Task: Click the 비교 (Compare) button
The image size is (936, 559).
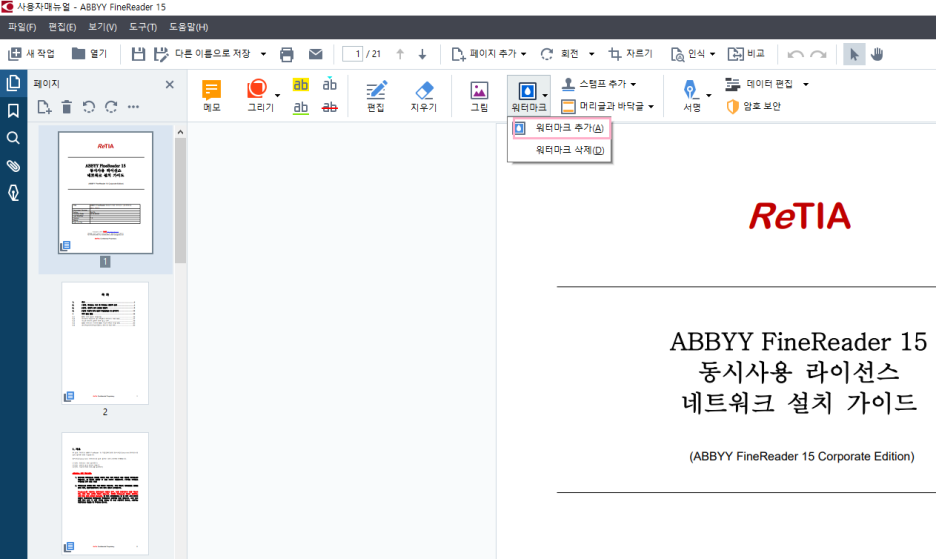Action: click(746, 54)
